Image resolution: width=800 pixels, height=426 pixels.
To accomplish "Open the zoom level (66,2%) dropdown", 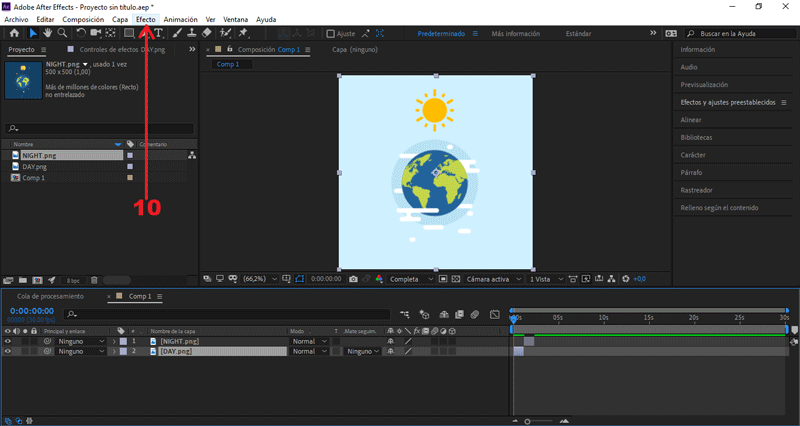I will pos(260,279).
